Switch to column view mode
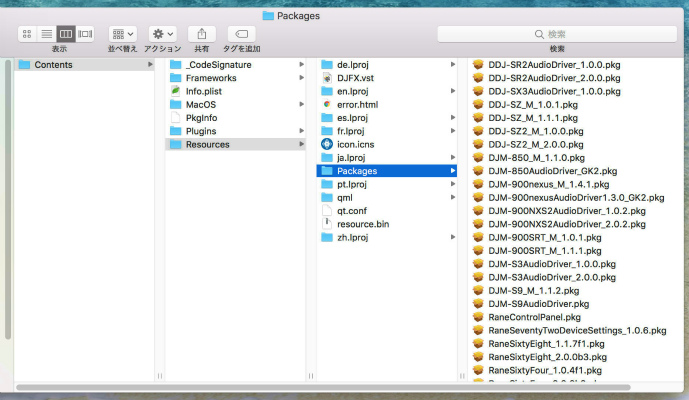This screenshot has height=400, width=689. (x=66, y=34)
